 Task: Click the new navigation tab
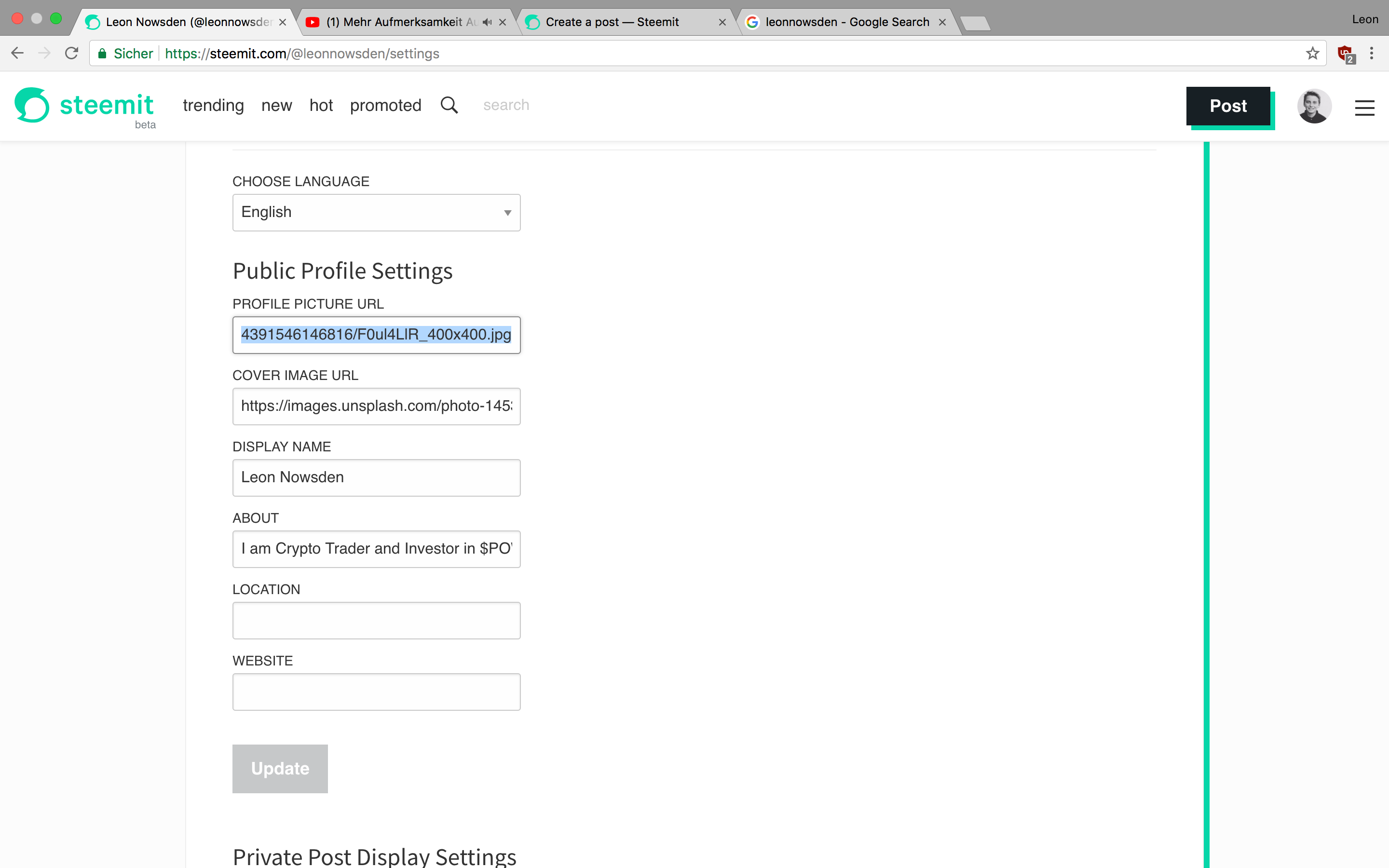point(276,105)
